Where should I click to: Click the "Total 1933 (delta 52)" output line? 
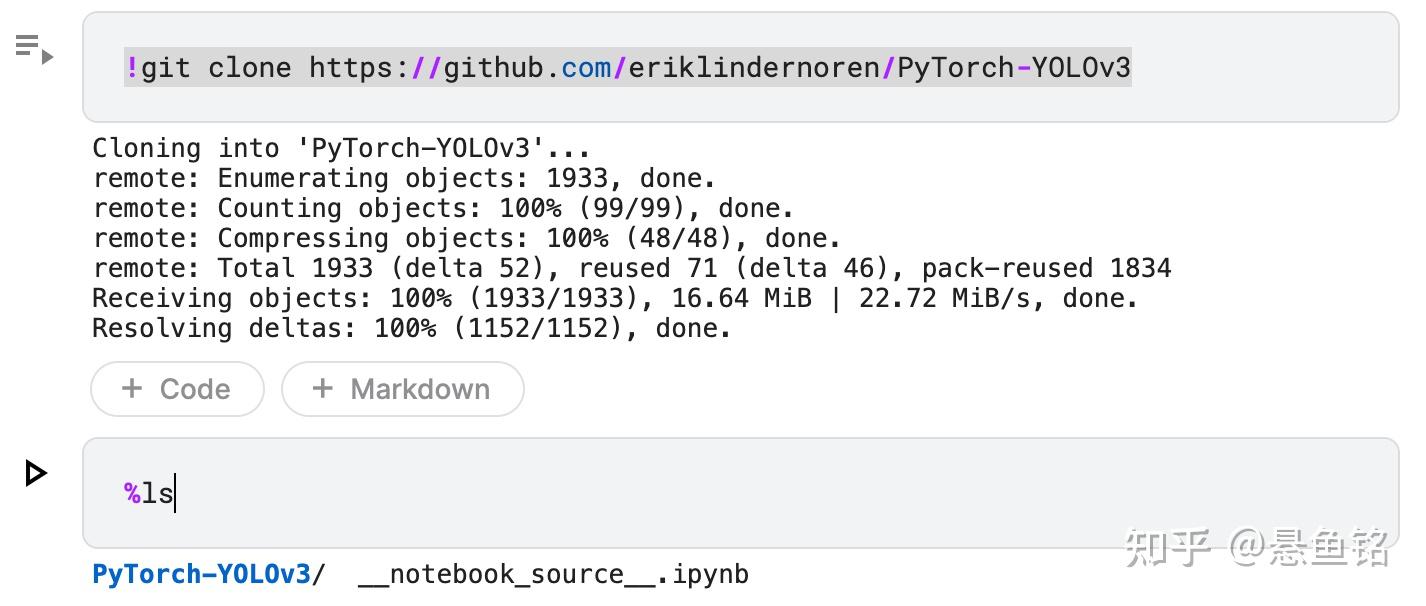click(631, 268)
